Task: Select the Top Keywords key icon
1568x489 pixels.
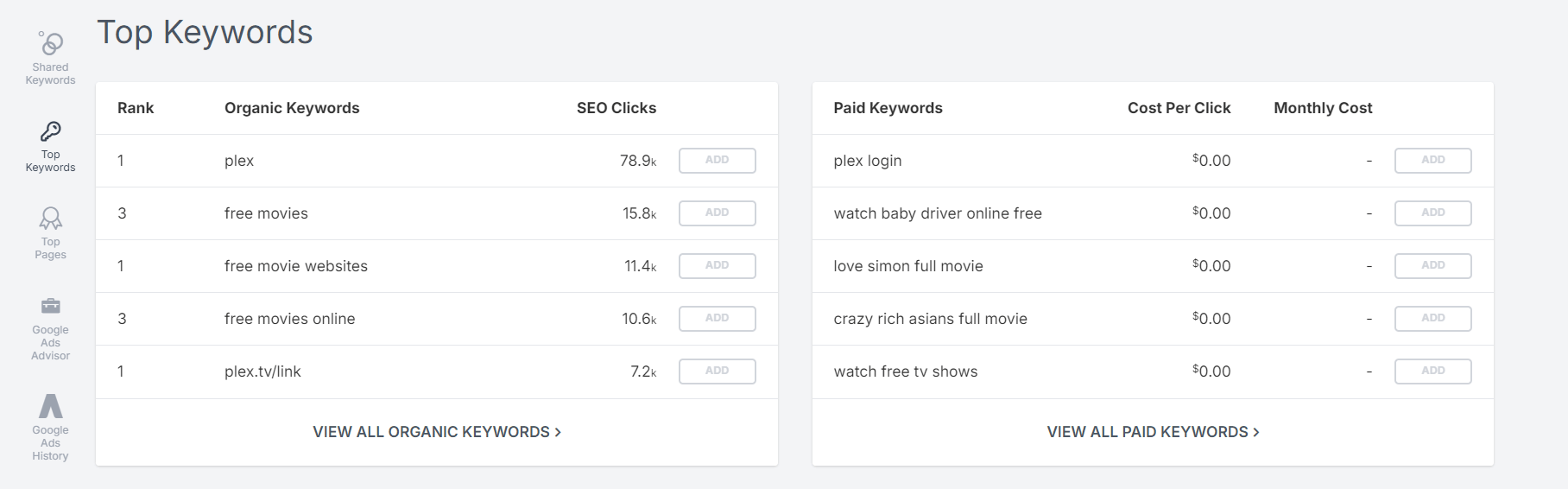Action: 51,131
